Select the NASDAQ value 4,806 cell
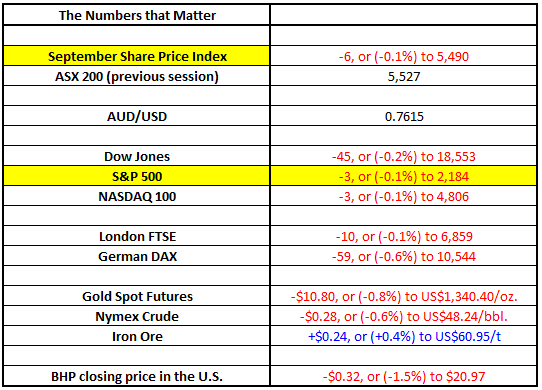The width and height of the screenshot is (542, 390). [403, 196]
